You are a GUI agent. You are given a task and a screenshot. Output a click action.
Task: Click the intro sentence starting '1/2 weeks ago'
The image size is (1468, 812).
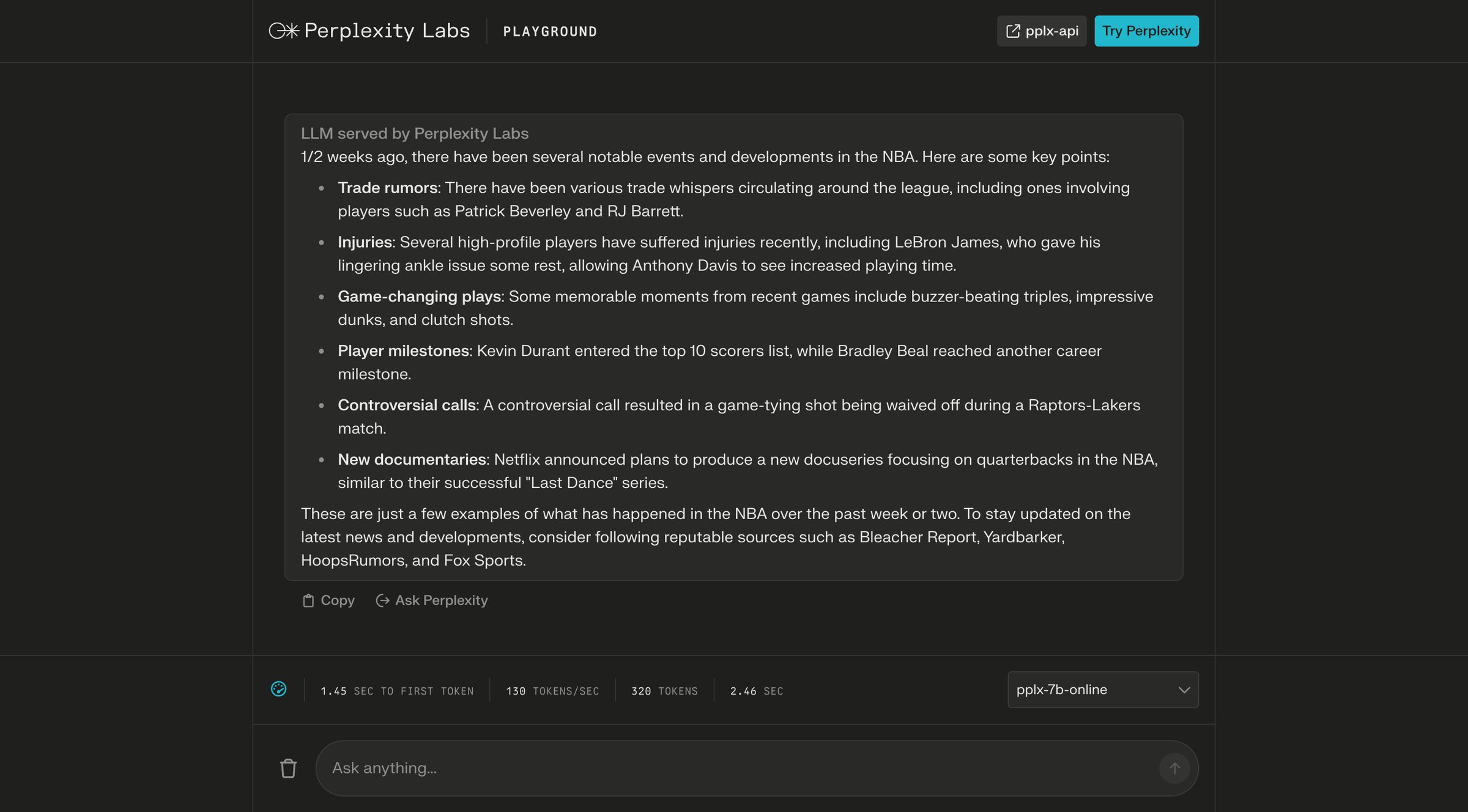point(705,157)
